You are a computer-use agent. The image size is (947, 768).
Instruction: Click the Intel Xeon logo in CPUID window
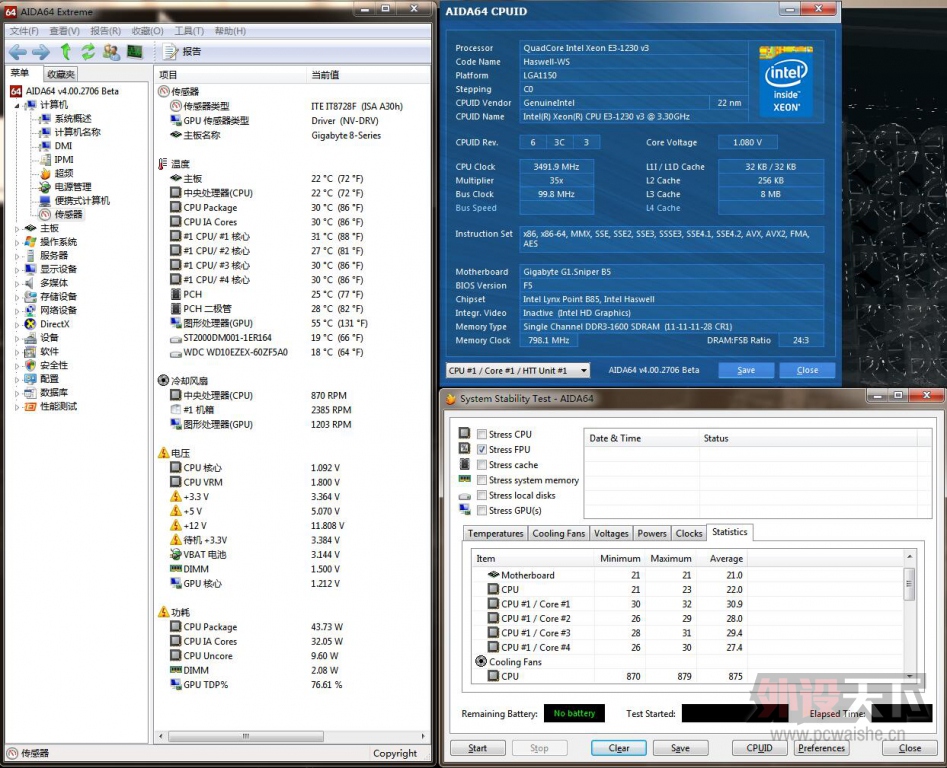(786, 80)
